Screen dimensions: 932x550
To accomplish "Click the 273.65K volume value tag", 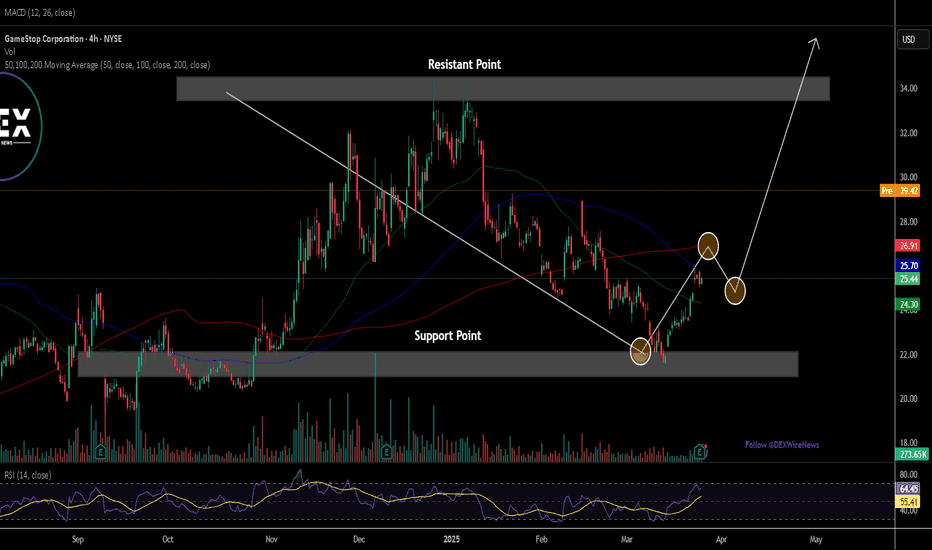I will point(912,454).
